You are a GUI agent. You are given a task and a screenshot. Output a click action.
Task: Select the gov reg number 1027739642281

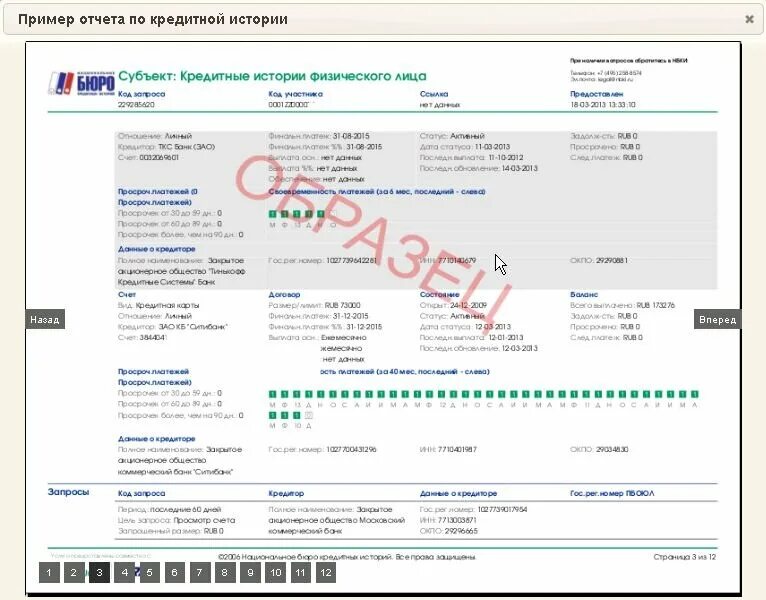coord(351,260)
